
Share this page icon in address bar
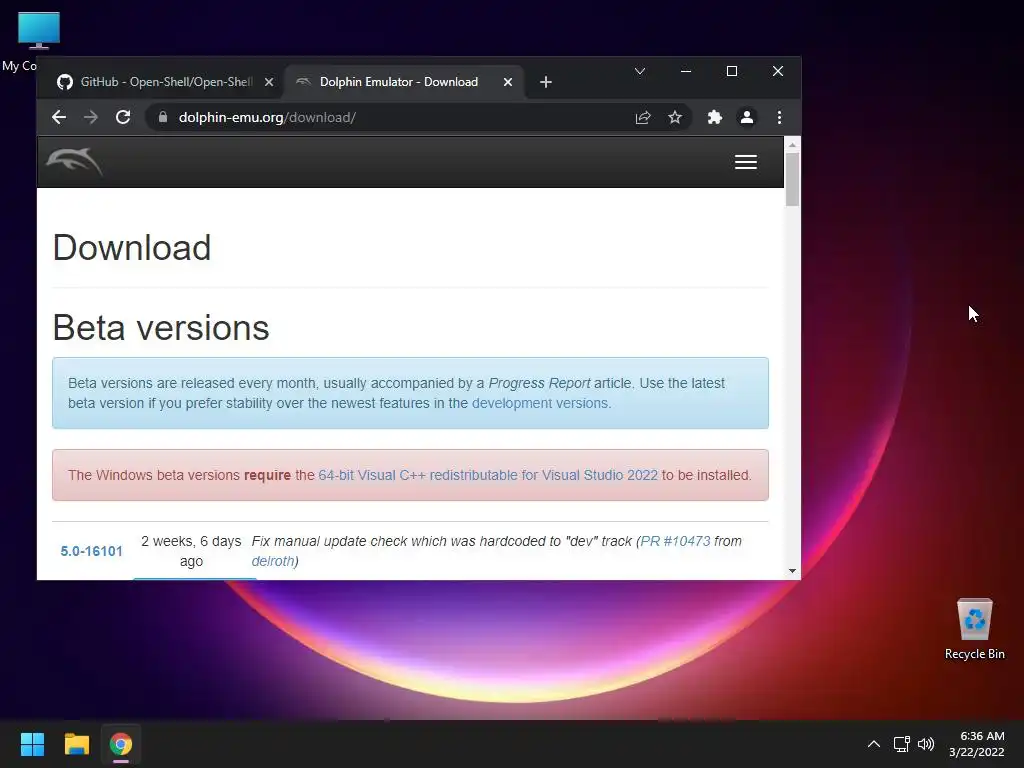pos(643,118)
